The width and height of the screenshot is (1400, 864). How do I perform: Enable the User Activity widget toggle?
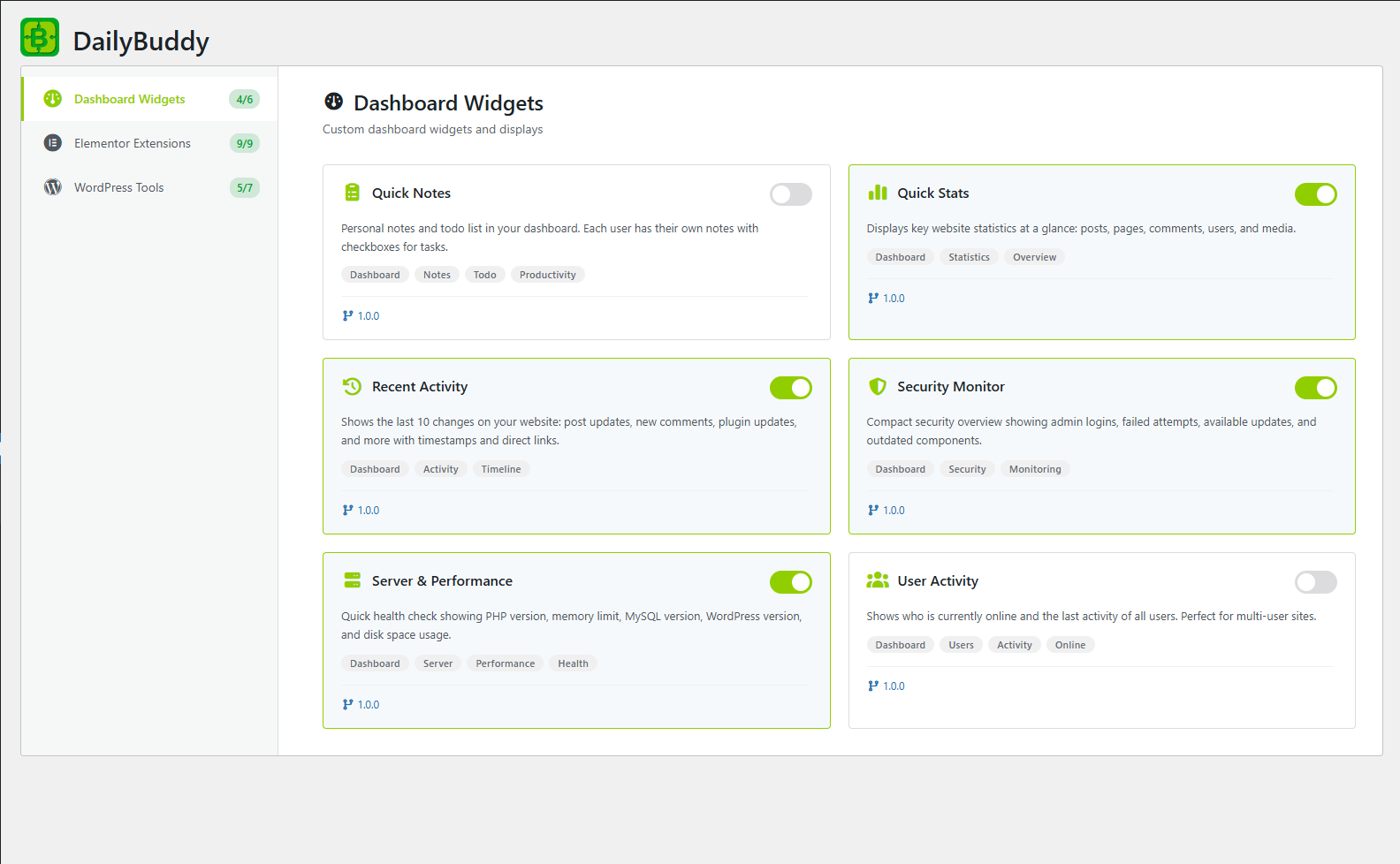(x=1315, y=582)
